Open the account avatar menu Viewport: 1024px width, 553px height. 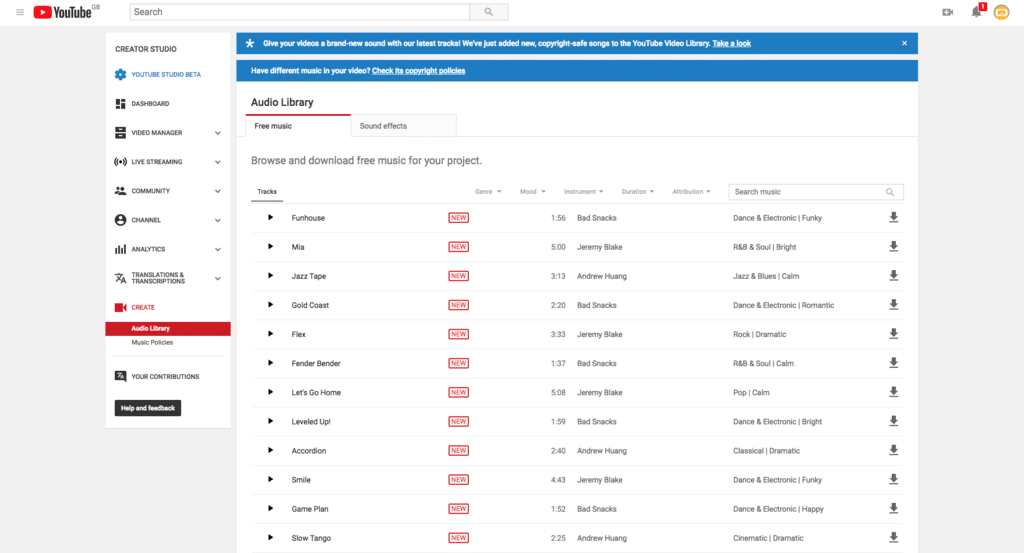(1001, 12)
